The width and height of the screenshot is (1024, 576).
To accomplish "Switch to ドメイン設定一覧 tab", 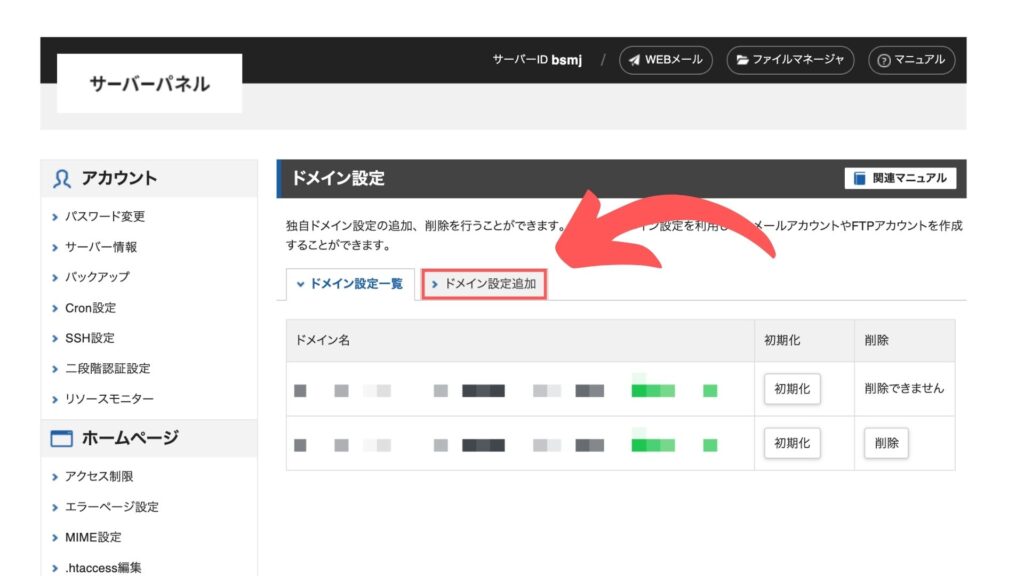I will [350, 284].
